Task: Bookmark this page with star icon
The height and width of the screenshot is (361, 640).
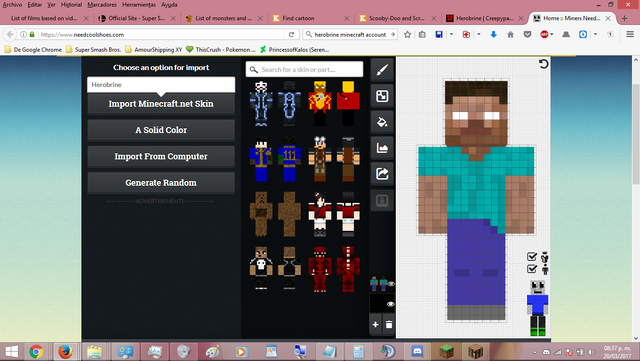Action: 407,35
